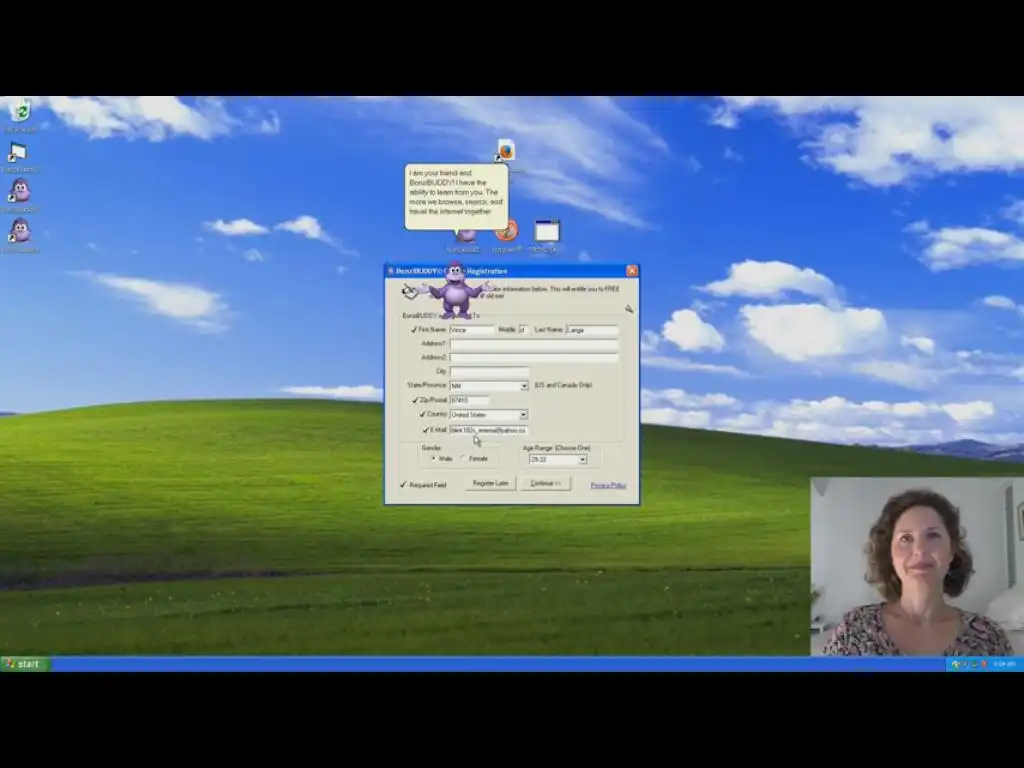
Task: Open the Windows Start menu
Action: pos(25,664)
